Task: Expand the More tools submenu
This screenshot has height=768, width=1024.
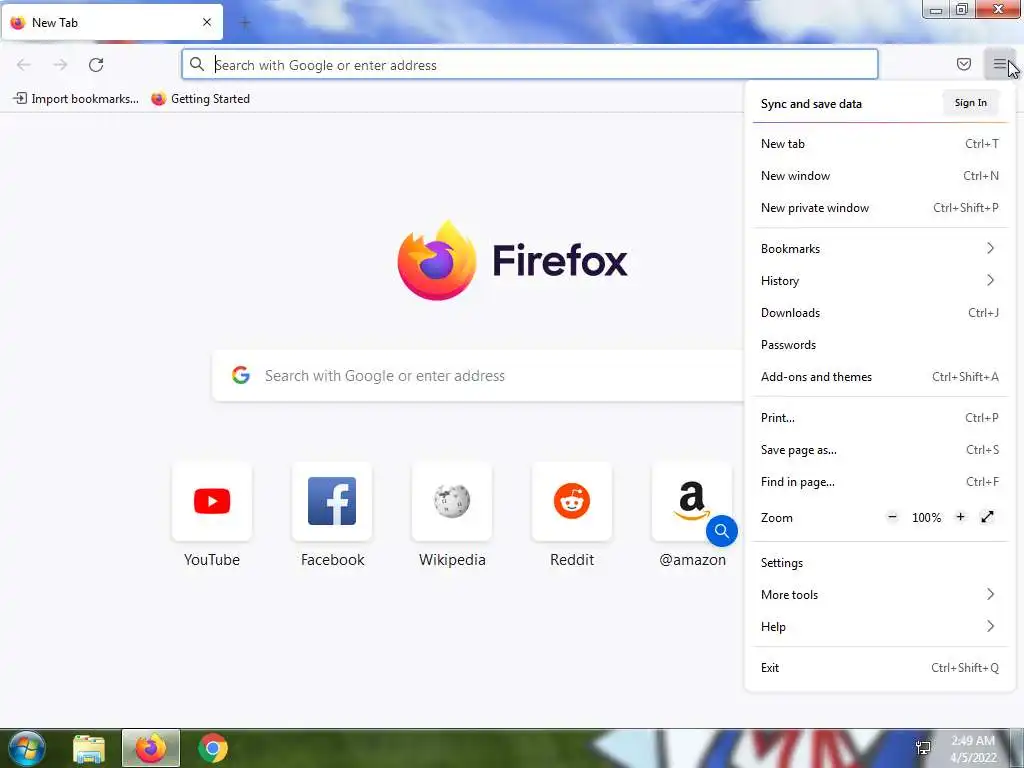Action: click(880, 595)
